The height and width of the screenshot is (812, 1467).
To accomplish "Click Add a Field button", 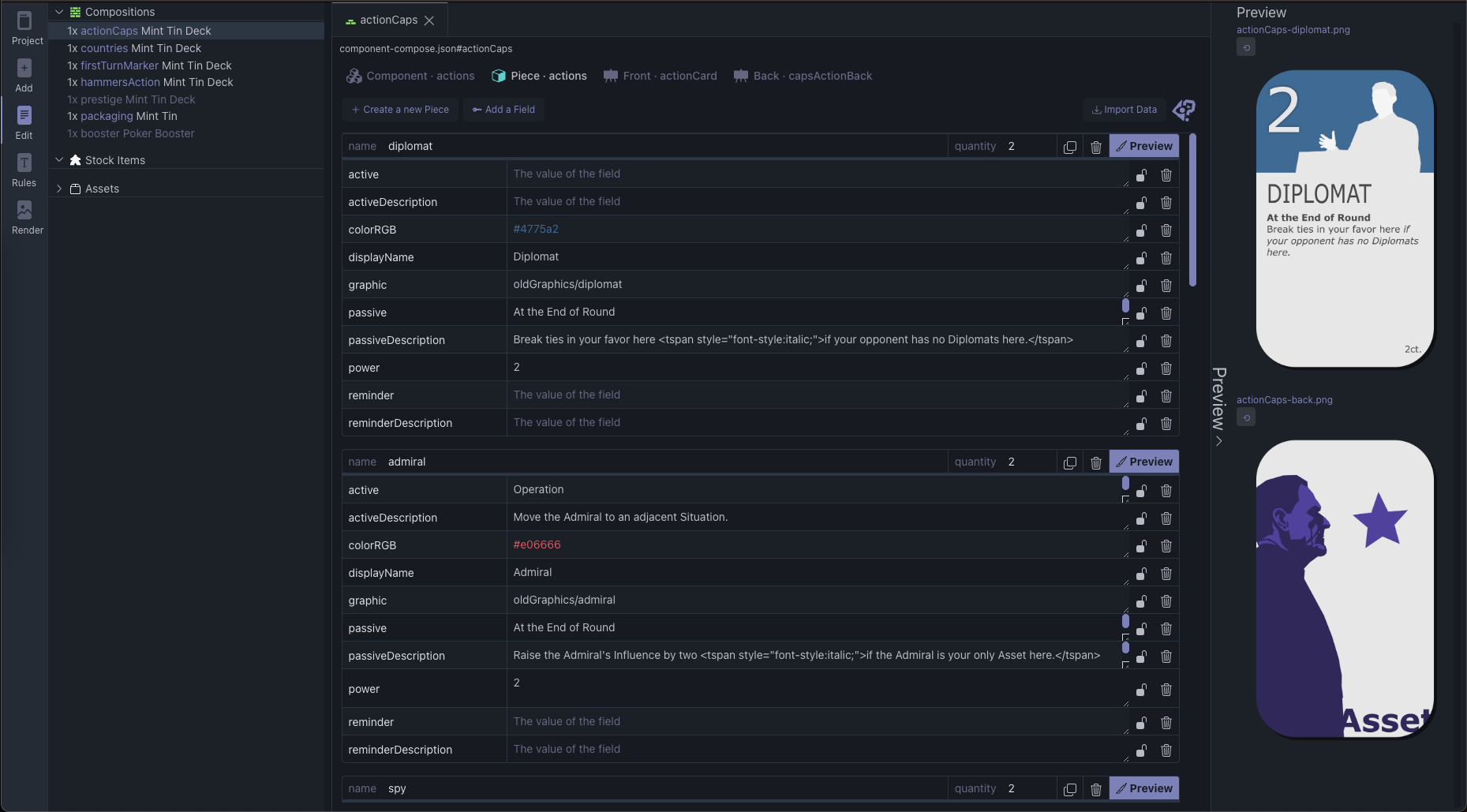I will (503, 110).
